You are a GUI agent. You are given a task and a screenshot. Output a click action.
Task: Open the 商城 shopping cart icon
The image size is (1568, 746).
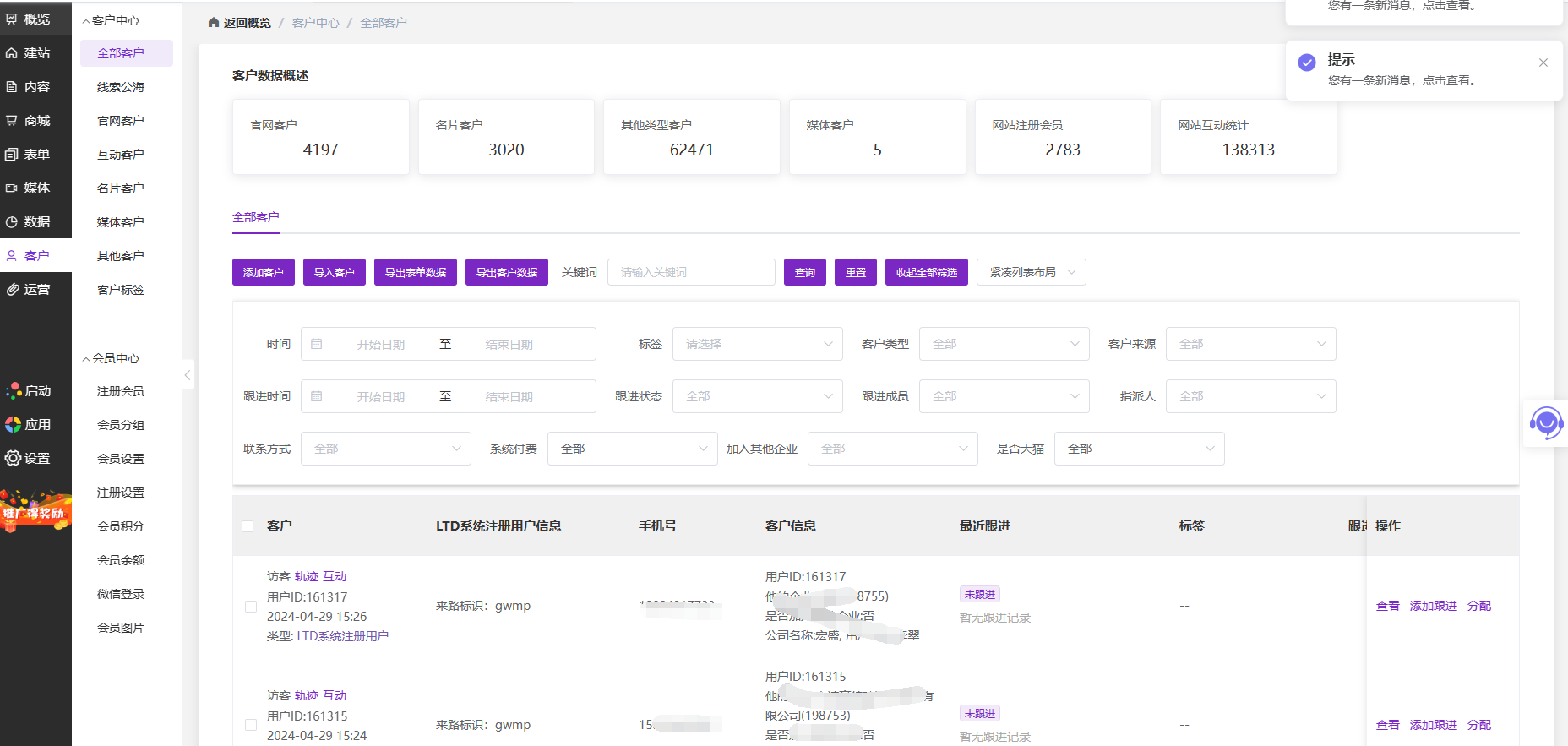coord(12,121)
